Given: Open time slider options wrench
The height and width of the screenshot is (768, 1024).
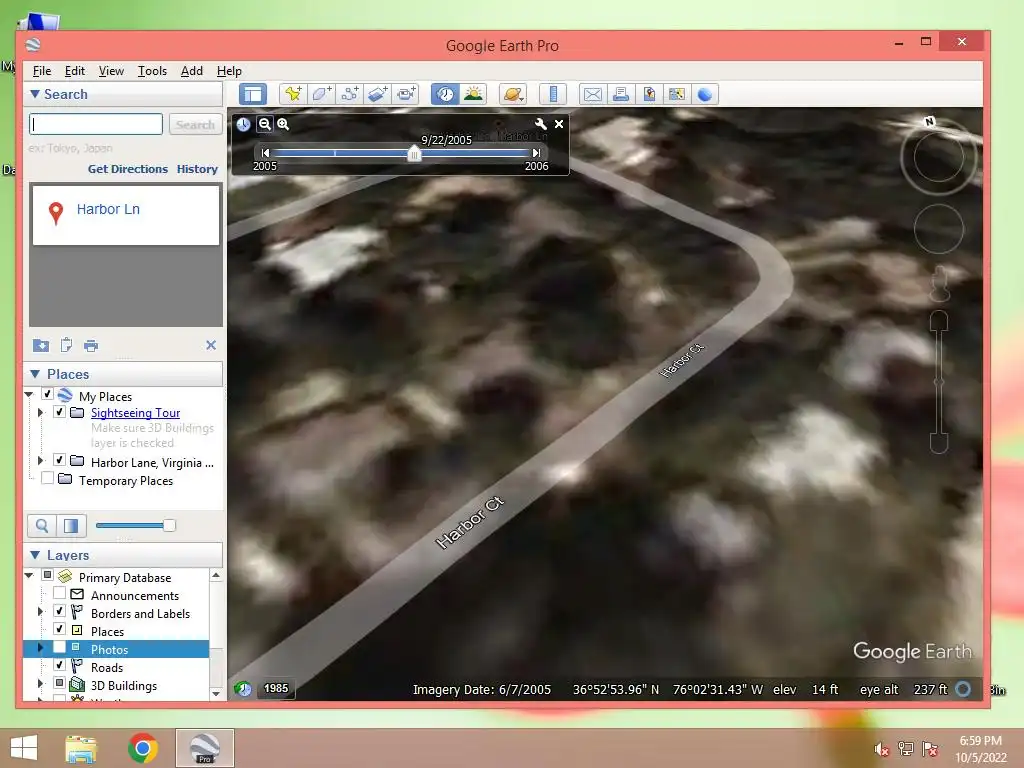Looking at the screenshot, I should 540,123.
